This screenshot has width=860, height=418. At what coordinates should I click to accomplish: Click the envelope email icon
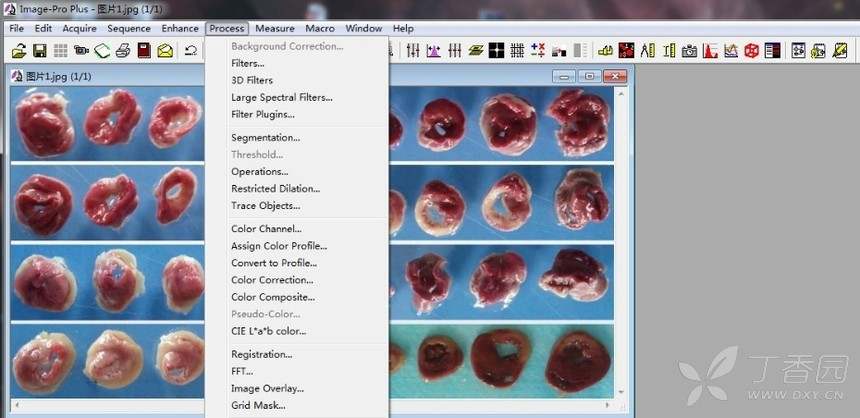point(165,50)
